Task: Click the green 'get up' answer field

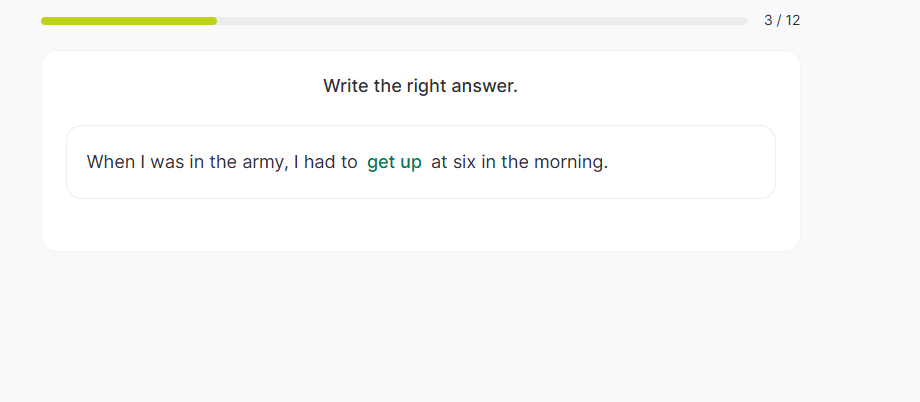Action: (394, 162)
